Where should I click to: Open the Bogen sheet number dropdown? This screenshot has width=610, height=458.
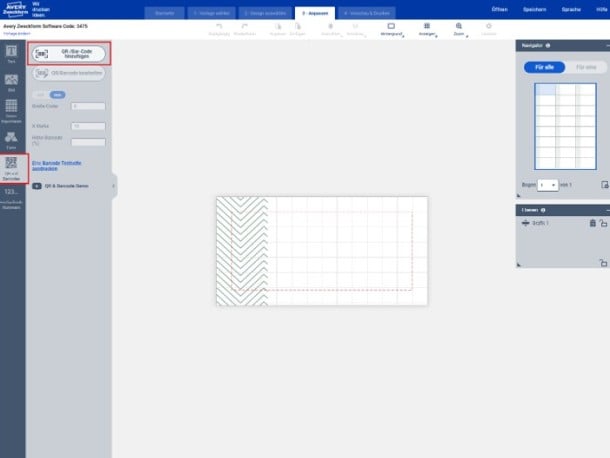(548, 185)
